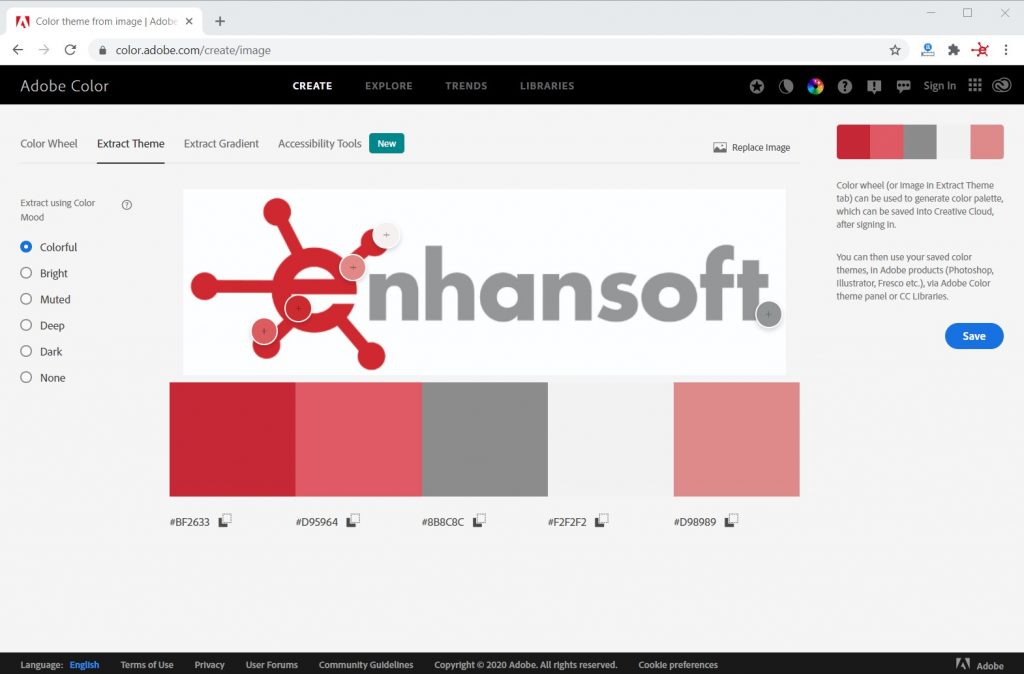
Task: Click the extension icon next to bookmark star
Action: pos(927,50)
